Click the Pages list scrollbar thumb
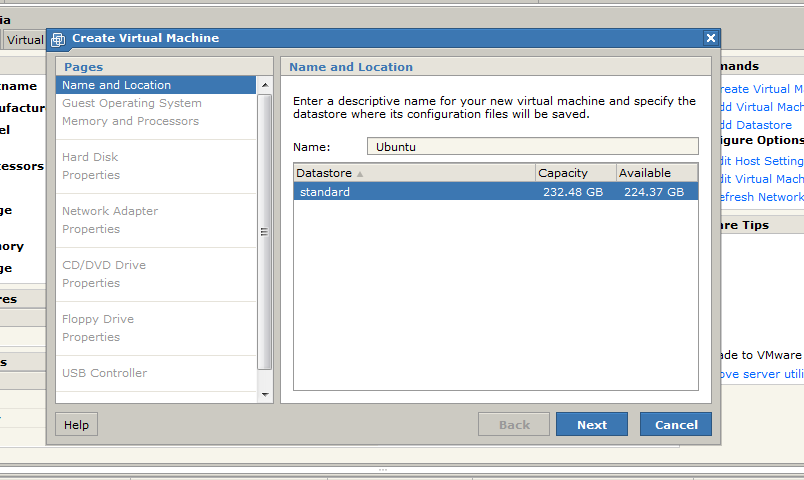The height and width of the screenshot is (480, 804). pos(265,230)
